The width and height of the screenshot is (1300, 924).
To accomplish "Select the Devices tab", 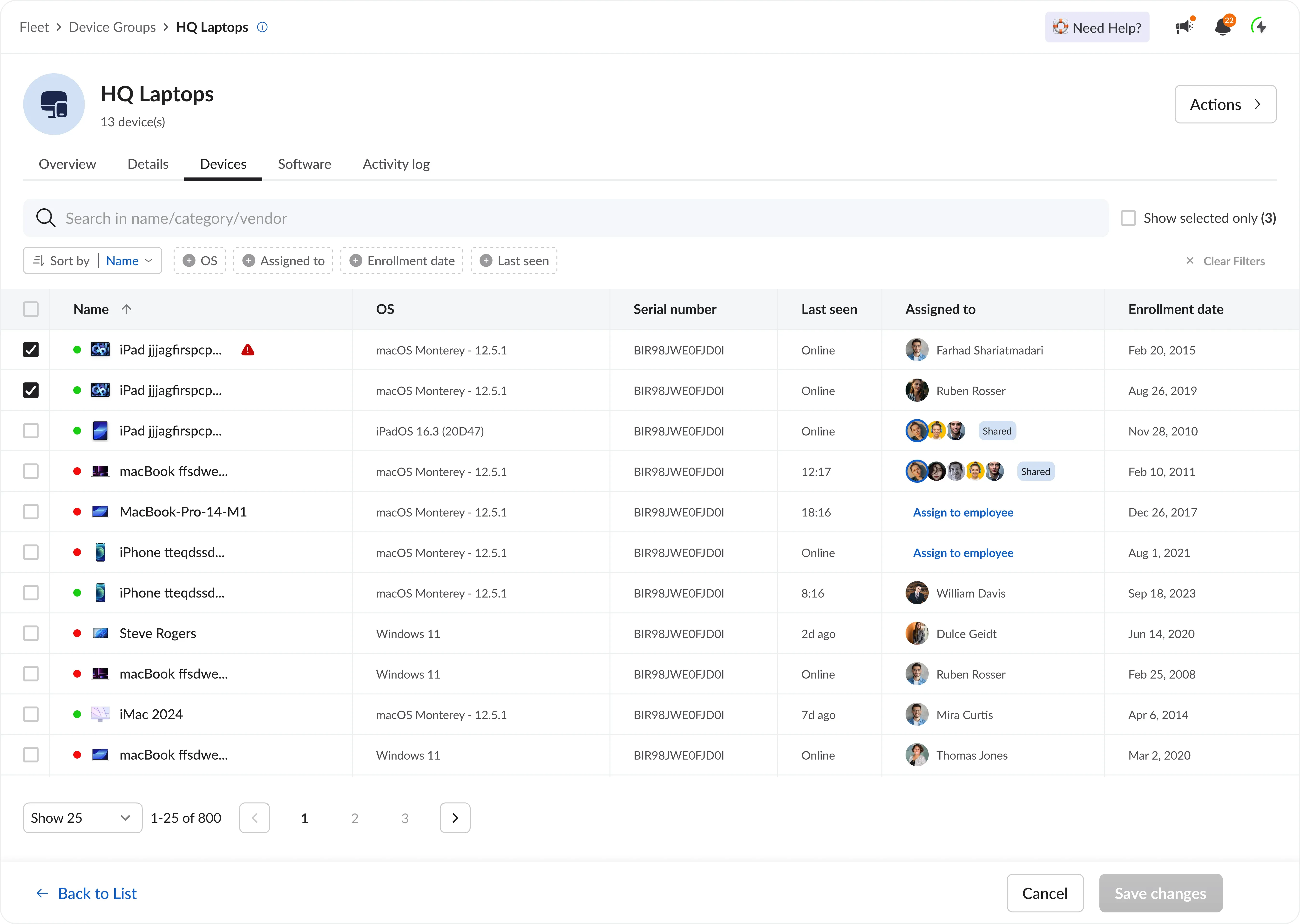I will click(223, 164).
